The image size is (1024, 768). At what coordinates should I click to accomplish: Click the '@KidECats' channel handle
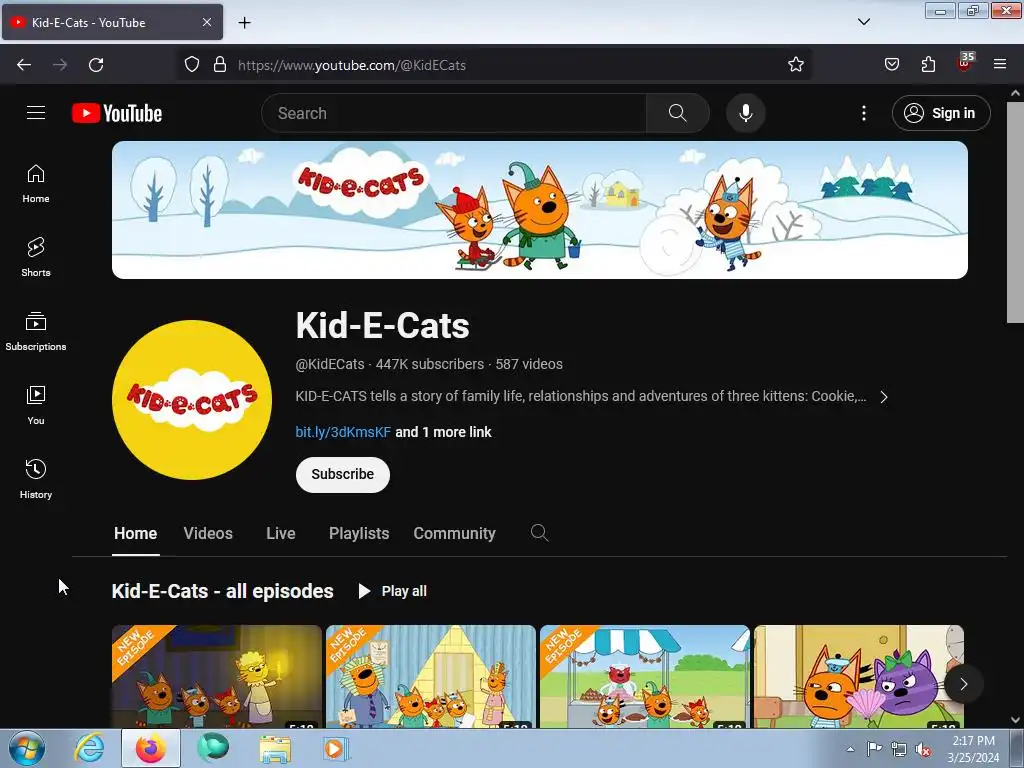point(330,364)
